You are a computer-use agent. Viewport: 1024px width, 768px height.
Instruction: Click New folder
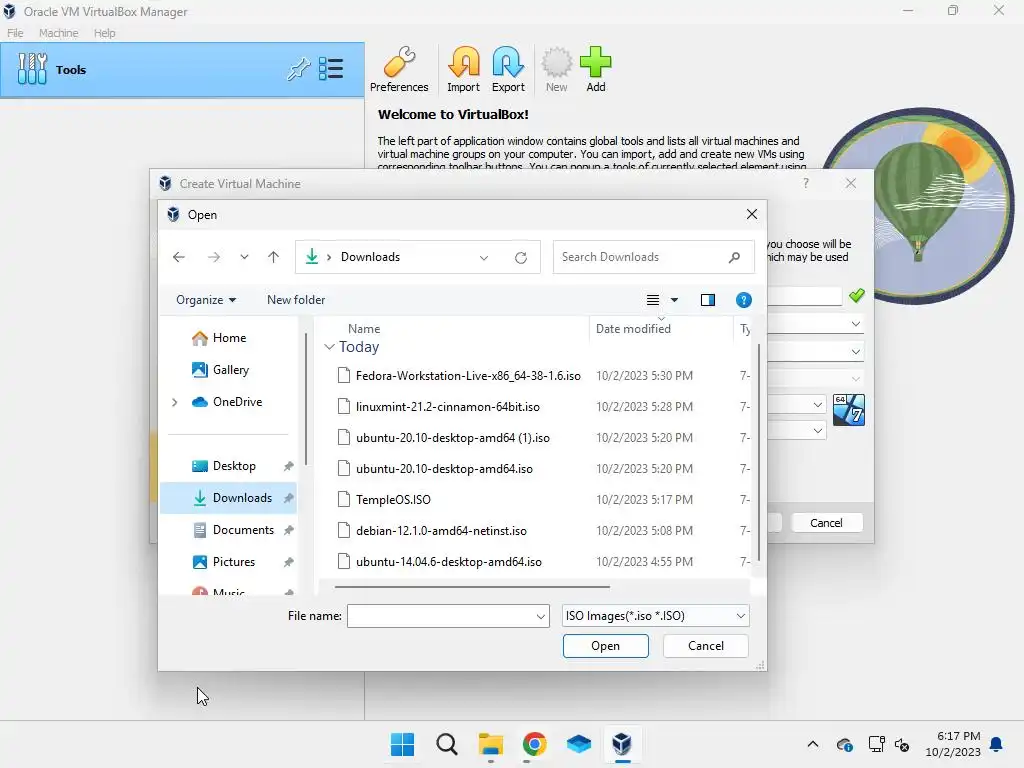click(x=296, y=300)
